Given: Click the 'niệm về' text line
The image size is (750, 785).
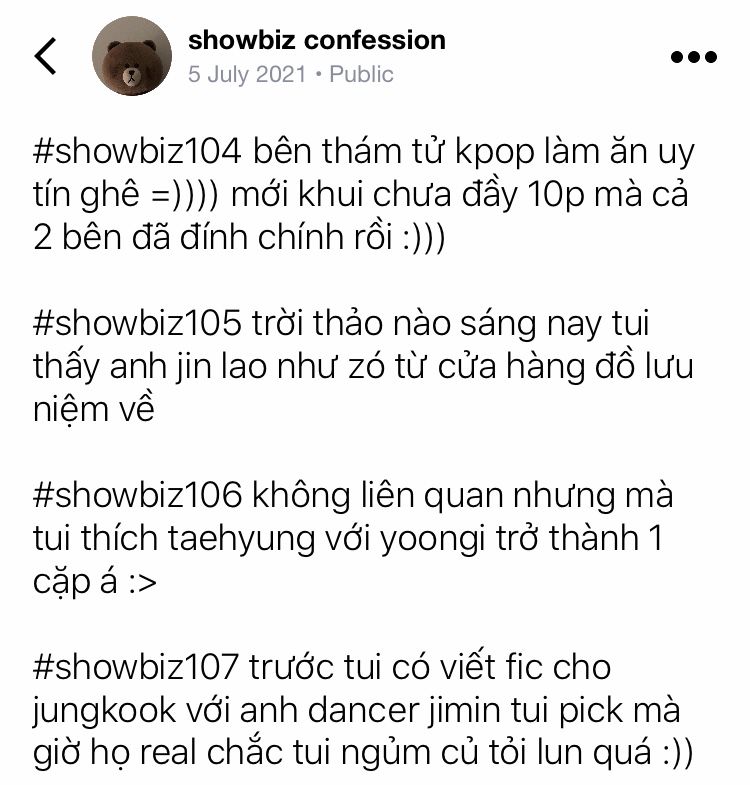Looking at the screenshot, I should tap(94, 410).
